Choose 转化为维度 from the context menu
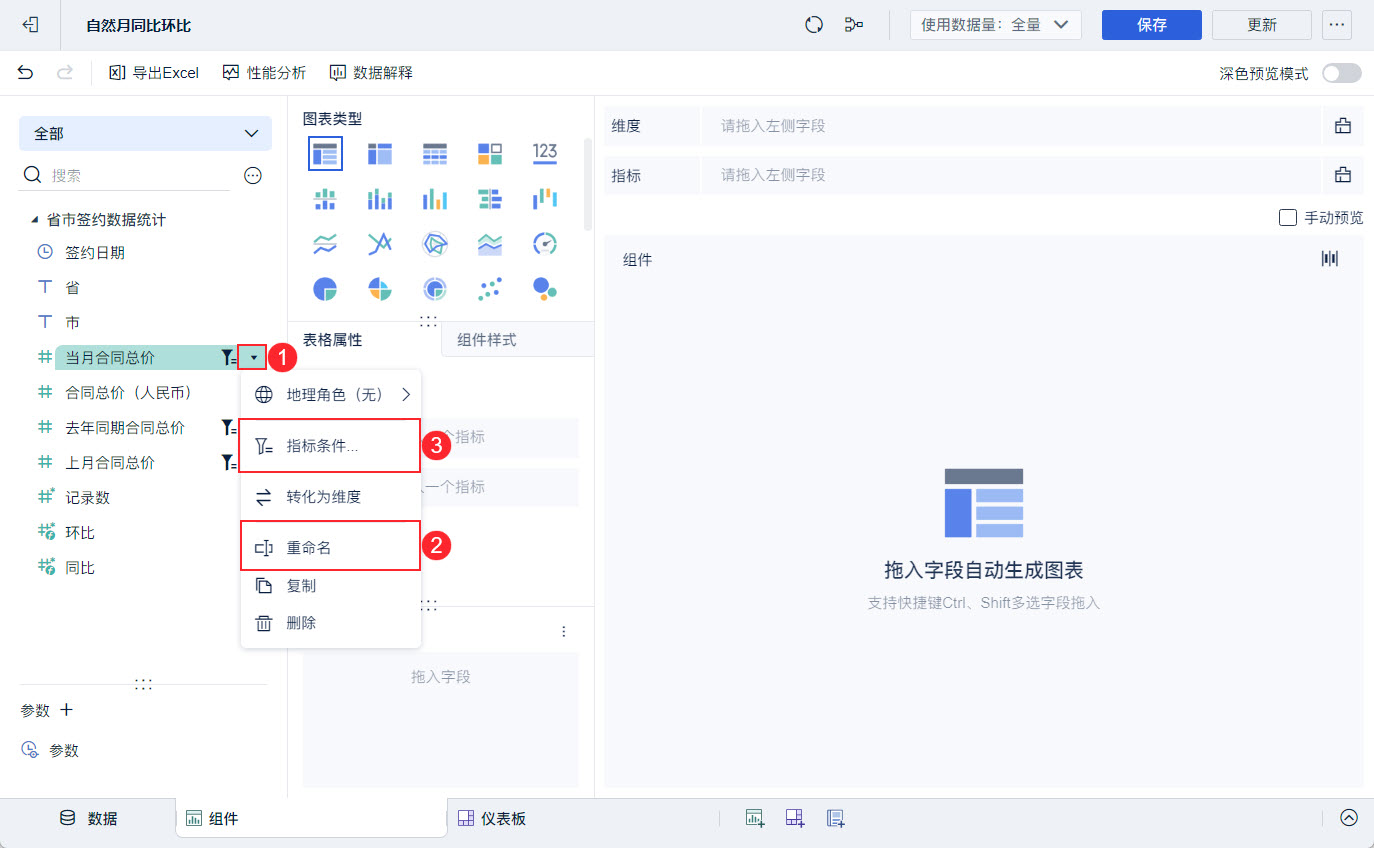The height and width of the screenshot is (848, 1374). click(x=331, y=496)
